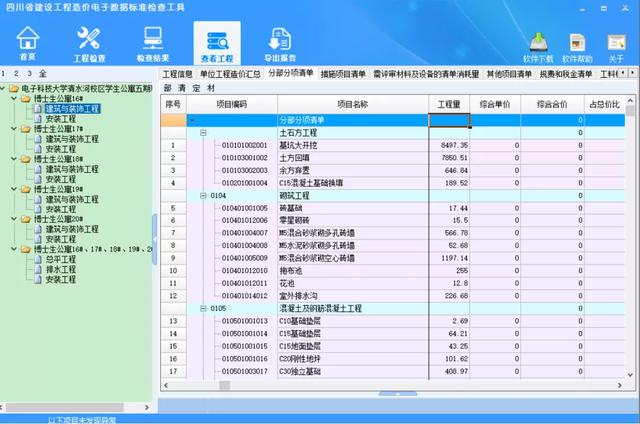Collapse the 0105 混凝土及钢筋混凝土工程 section
This screenshot has width=640, height=424.
(203, 308)
